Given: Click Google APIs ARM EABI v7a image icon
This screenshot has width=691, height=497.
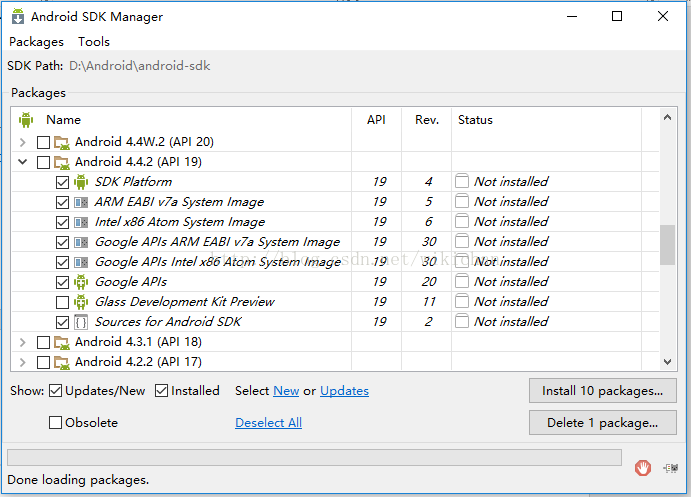Looking at the screenshot, I should click(x=81, y=242).
